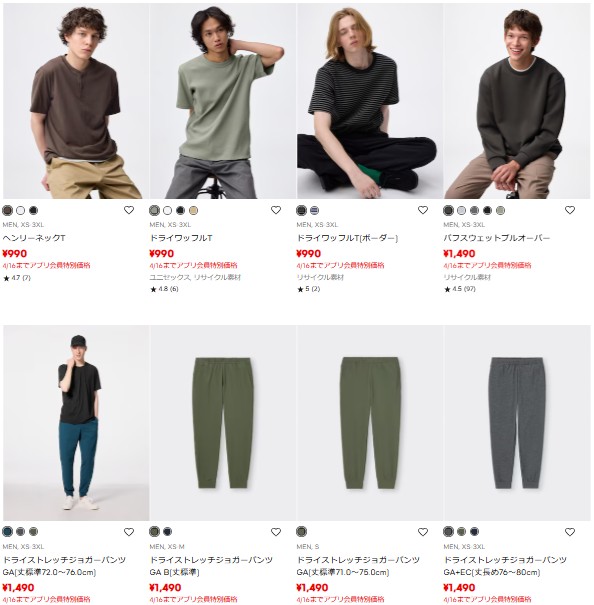Favorite the パフスウェットプルオーバー heart icon
This screenshot has width=594, height=605.
(570, 210)
